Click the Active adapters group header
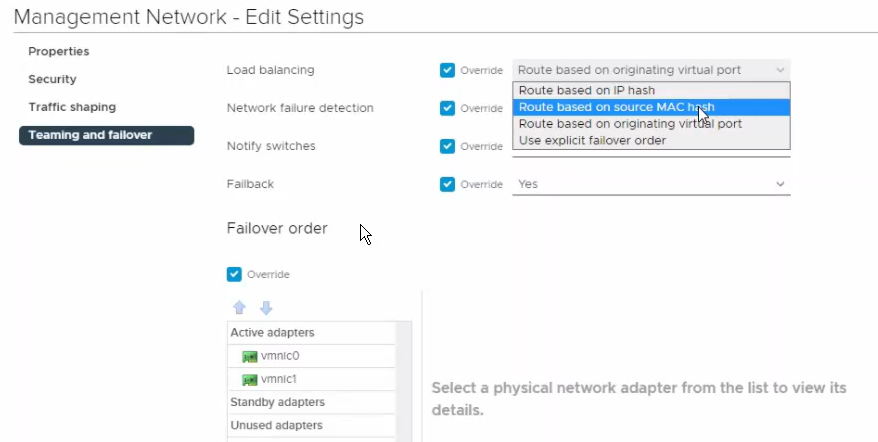This screenshot has height=442, width=878. pyautogui.click(x=311, y=333)
